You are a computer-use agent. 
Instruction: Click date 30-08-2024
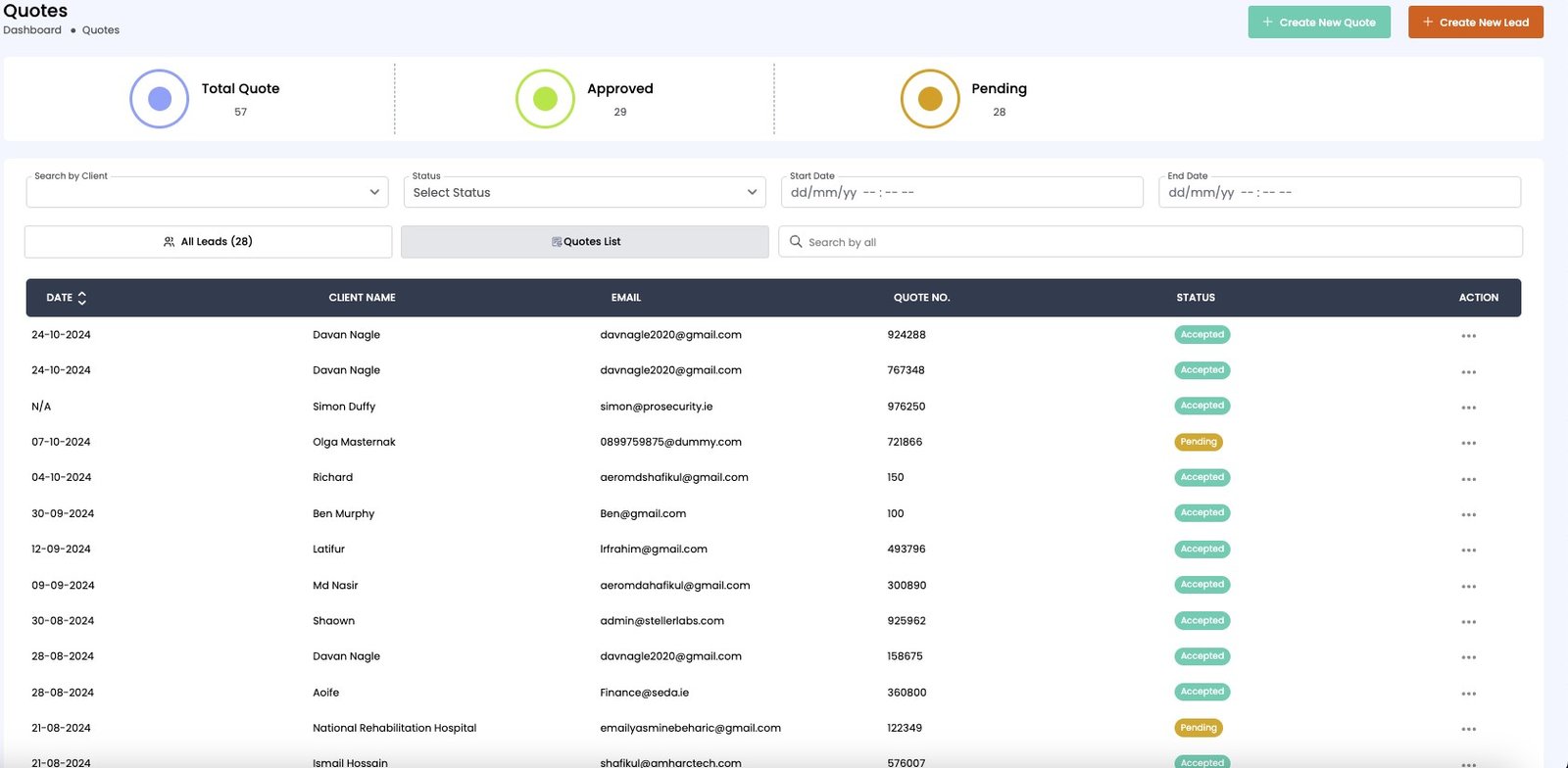point(63,621)
